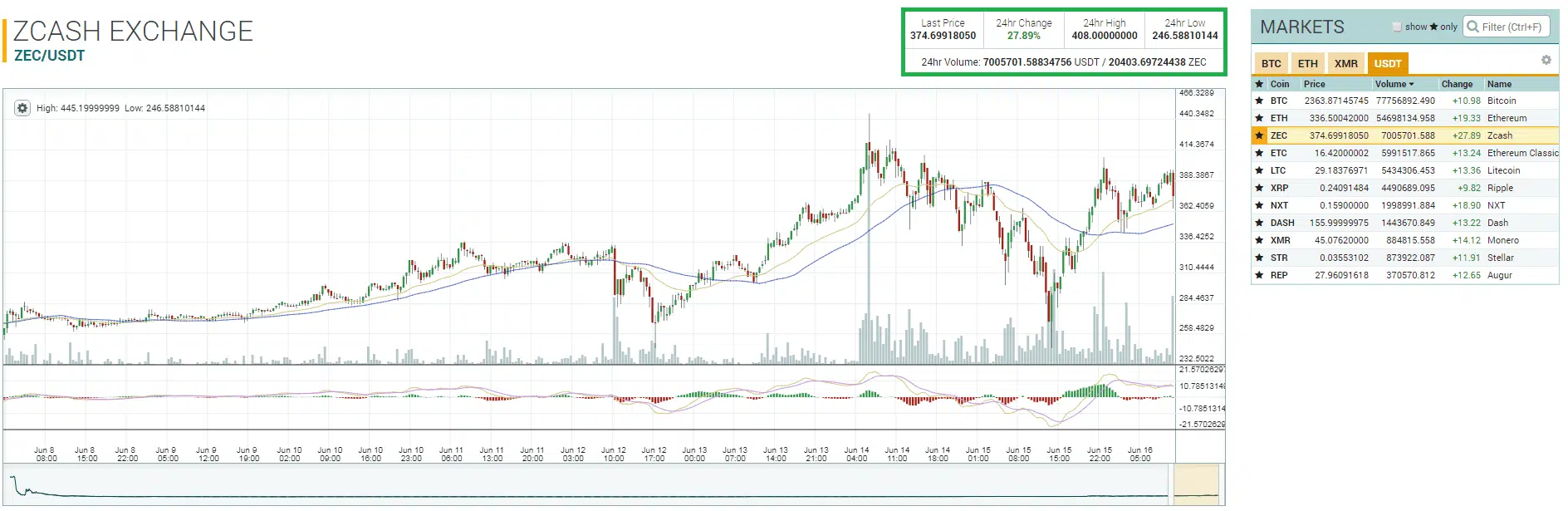
Task: Click the chart High/Low readout text
Action: point(120,108)
